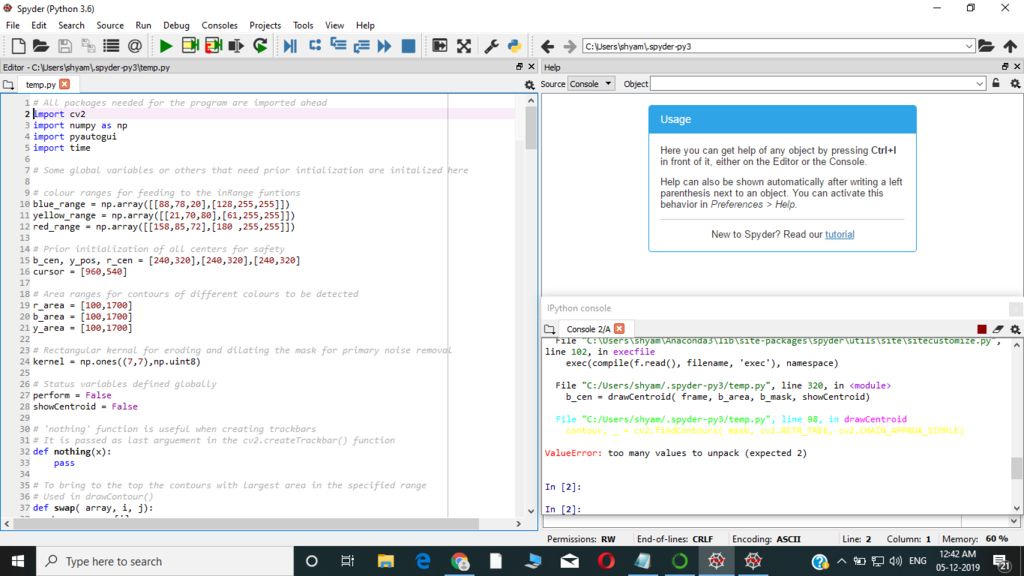Open the Consoles menu
1024x576 pixels.
click(x=219, y=25)
